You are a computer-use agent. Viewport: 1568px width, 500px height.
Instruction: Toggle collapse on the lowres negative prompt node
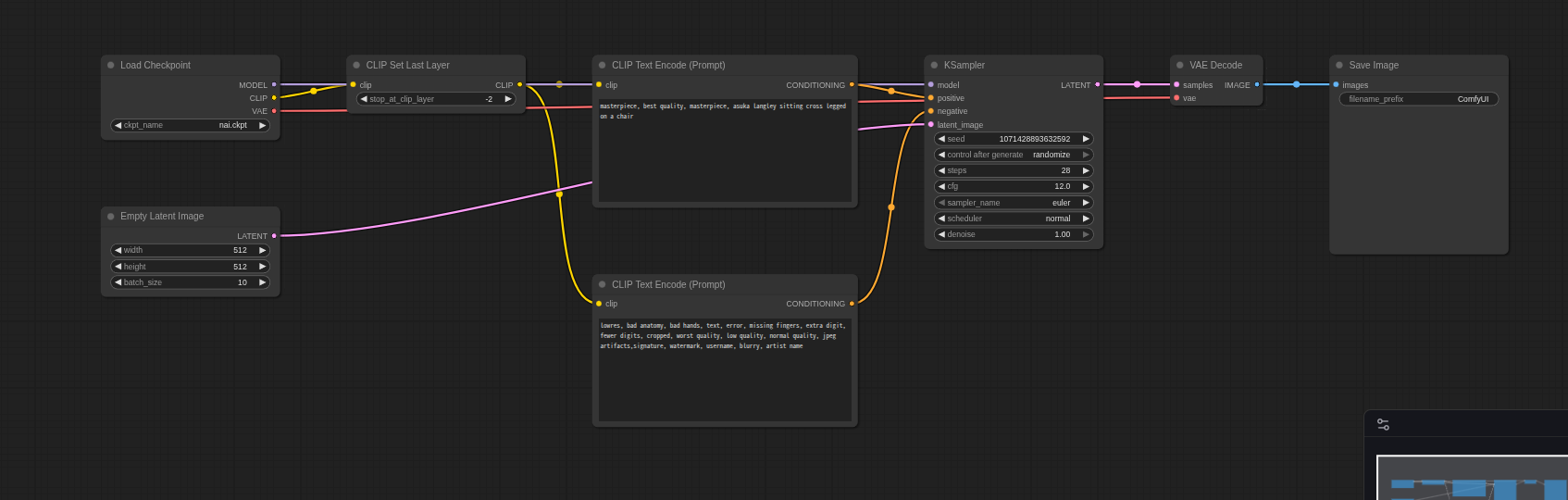pos(602,284)
